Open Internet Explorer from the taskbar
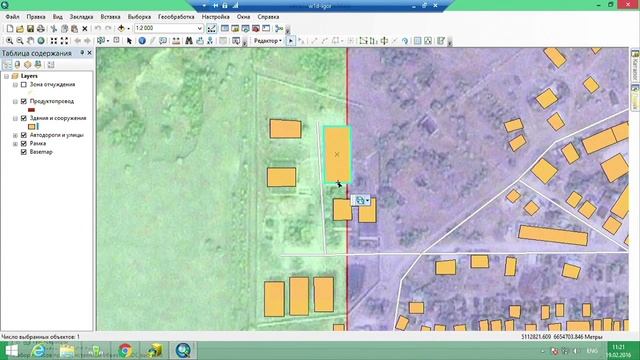The image size is (640, 360). [39, 350]
